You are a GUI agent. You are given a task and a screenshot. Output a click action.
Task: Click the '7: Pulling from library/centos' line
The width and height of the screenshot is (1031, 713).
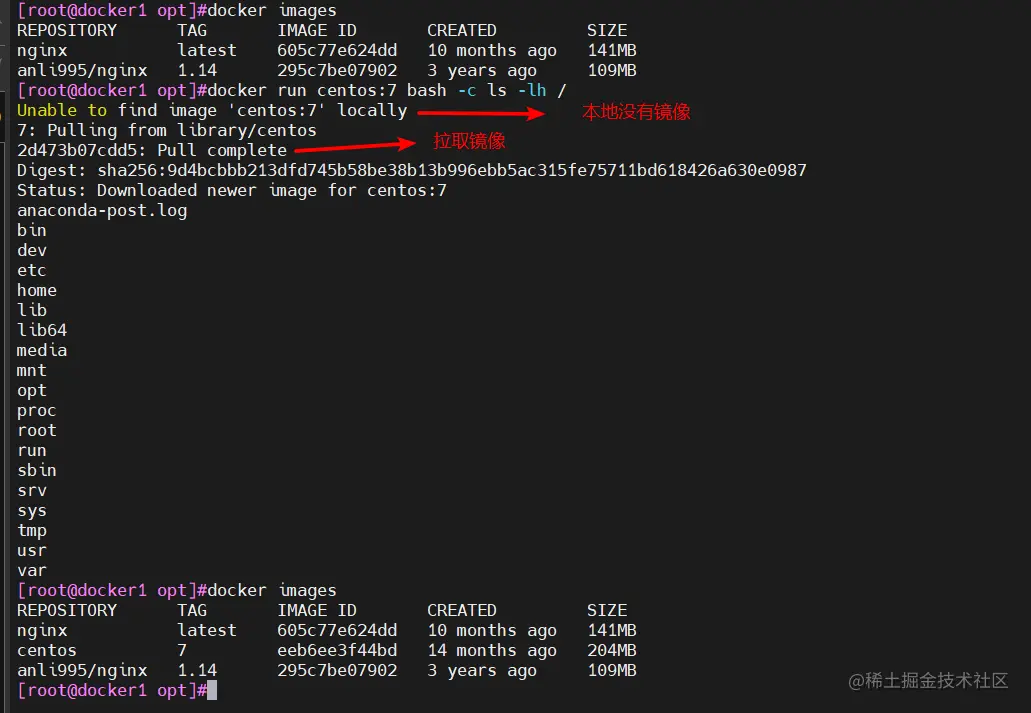(166, 130)
